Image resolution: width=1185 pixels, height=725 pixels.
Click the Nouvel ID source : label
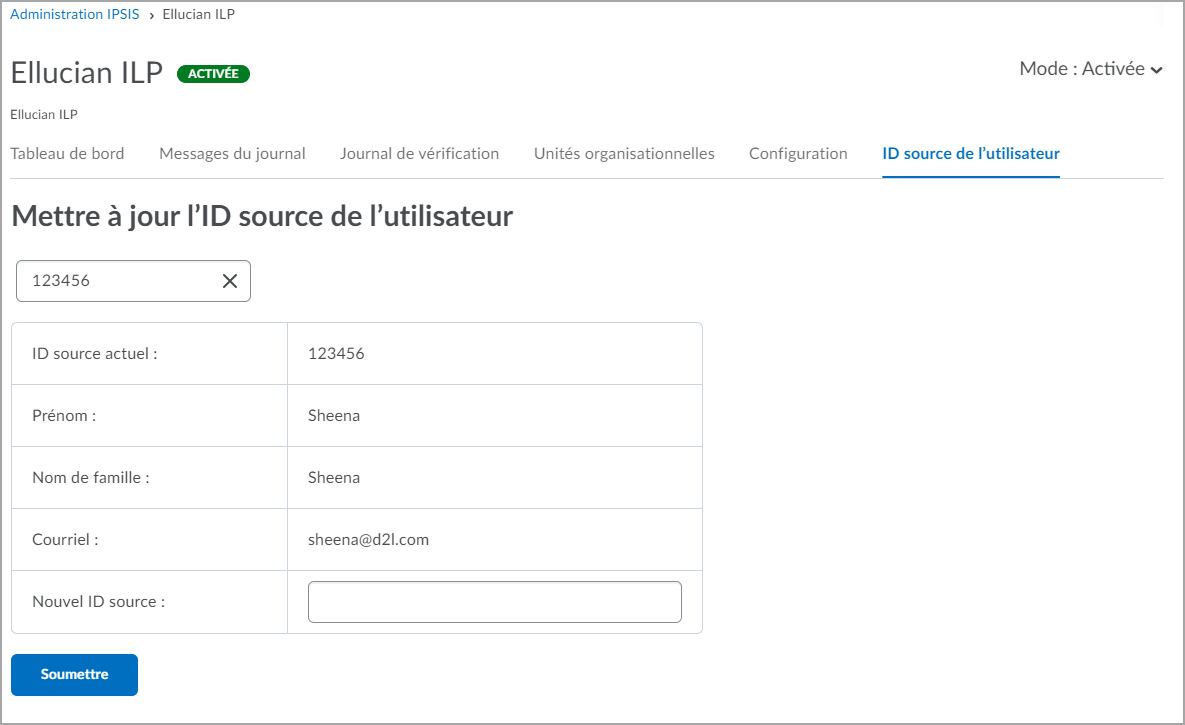click(x=98, y=602)
